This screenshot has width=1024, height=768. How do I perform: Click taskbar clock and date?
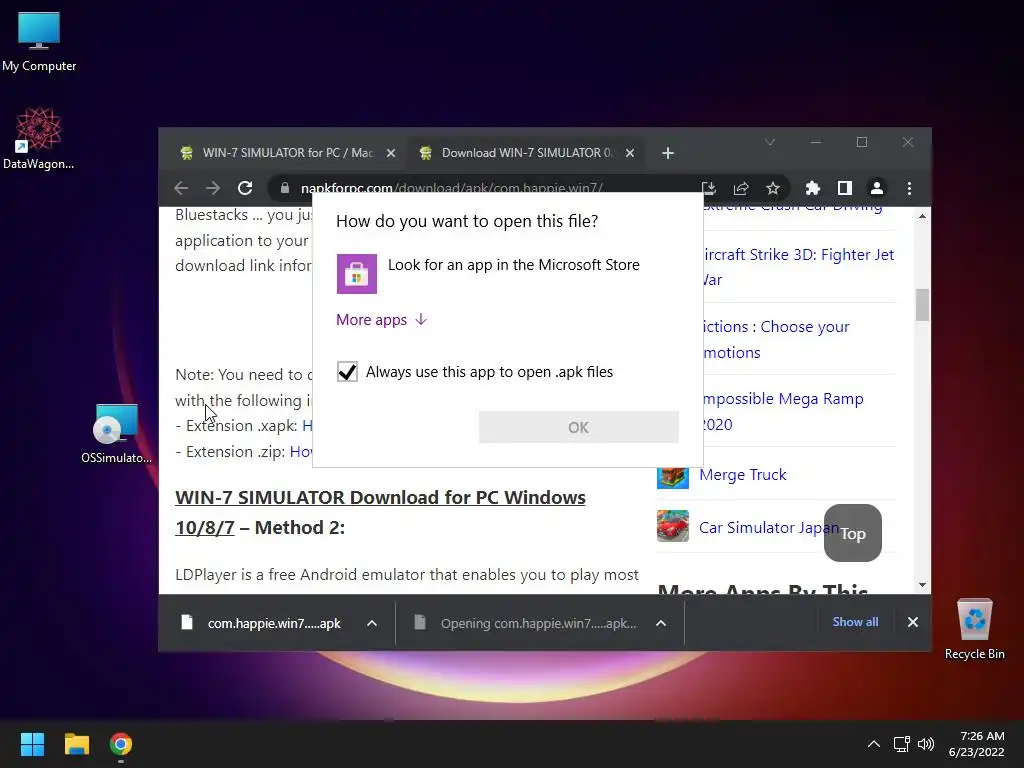976,744
